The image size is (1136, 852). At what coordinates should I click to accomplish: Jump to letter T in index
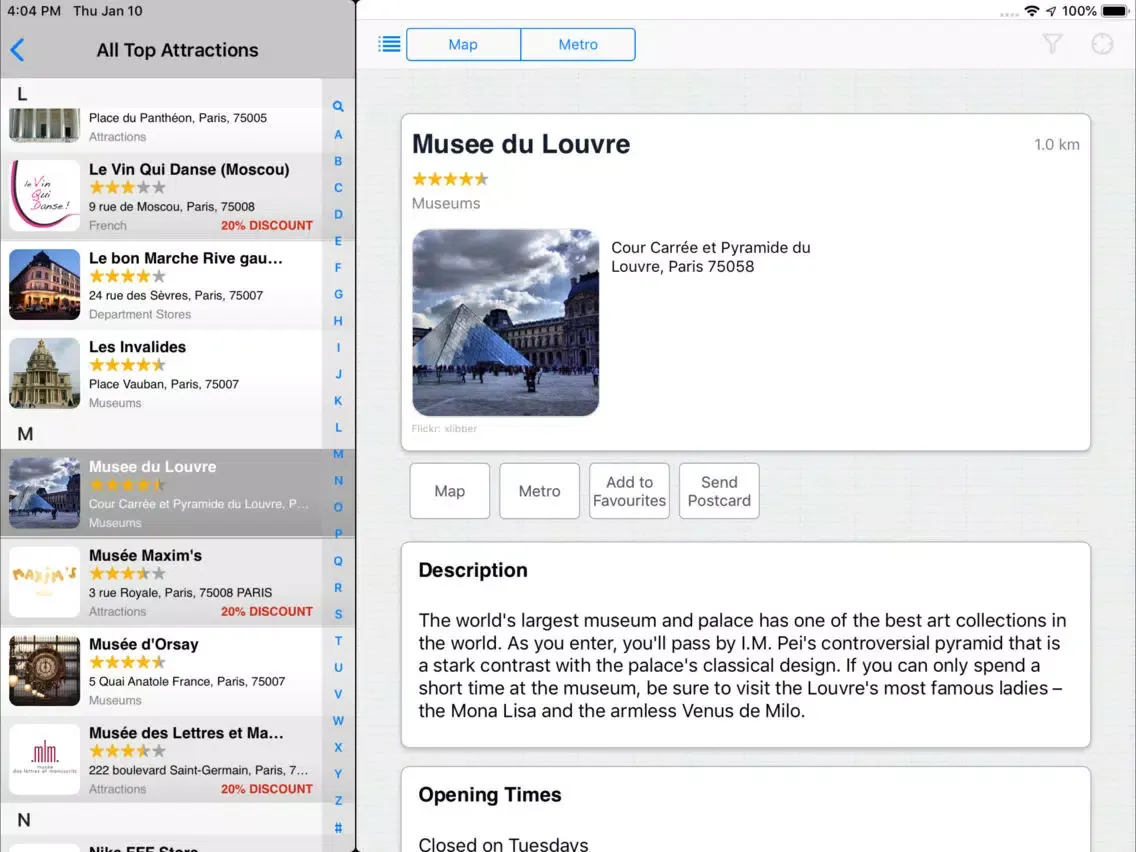[x=338, y=640]
